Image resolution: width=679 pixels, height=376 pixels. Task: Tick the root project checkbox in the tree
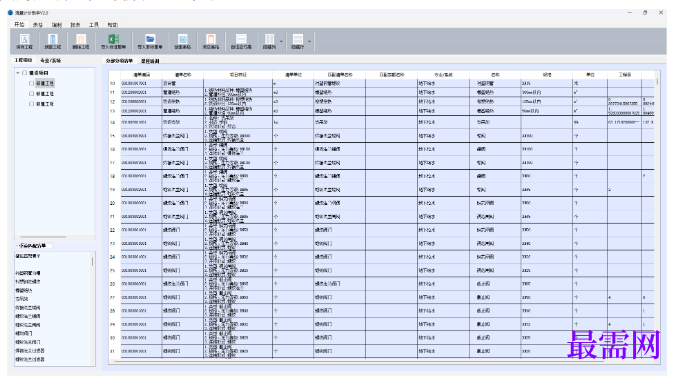pos(25,73)
